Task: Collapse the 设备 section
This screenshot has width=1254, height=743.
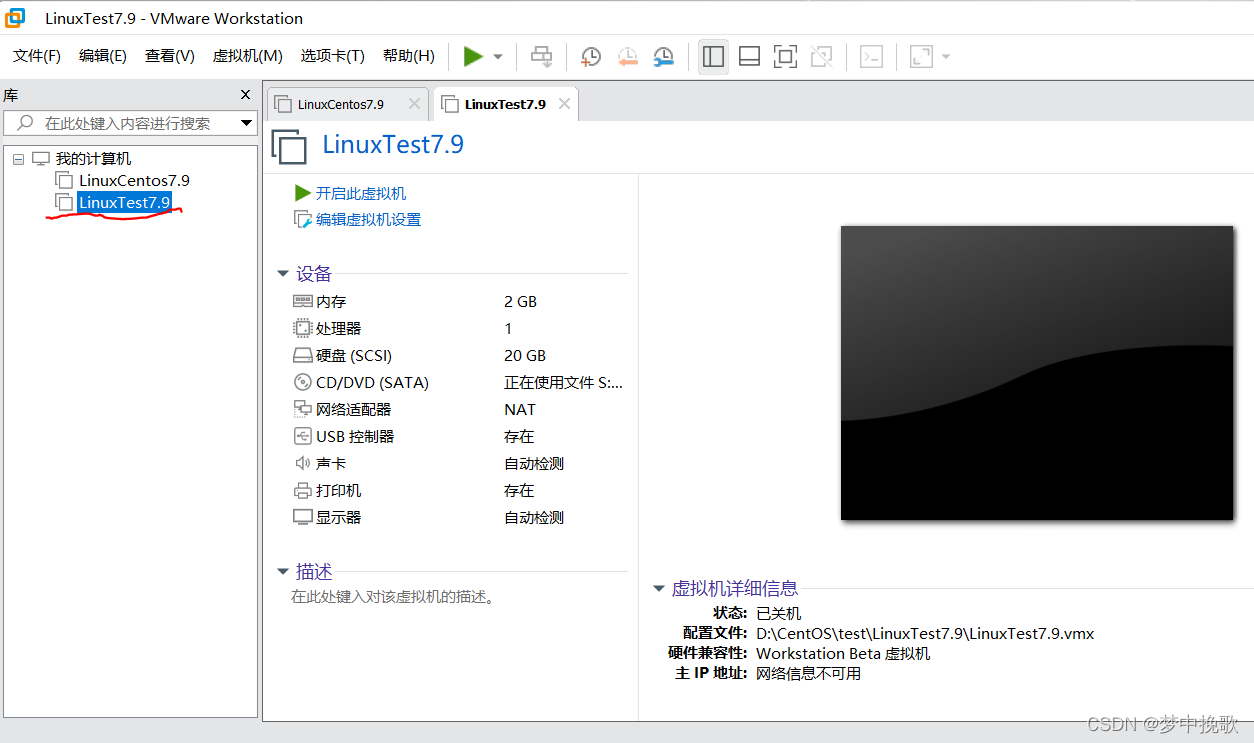Action: [283, 274]
